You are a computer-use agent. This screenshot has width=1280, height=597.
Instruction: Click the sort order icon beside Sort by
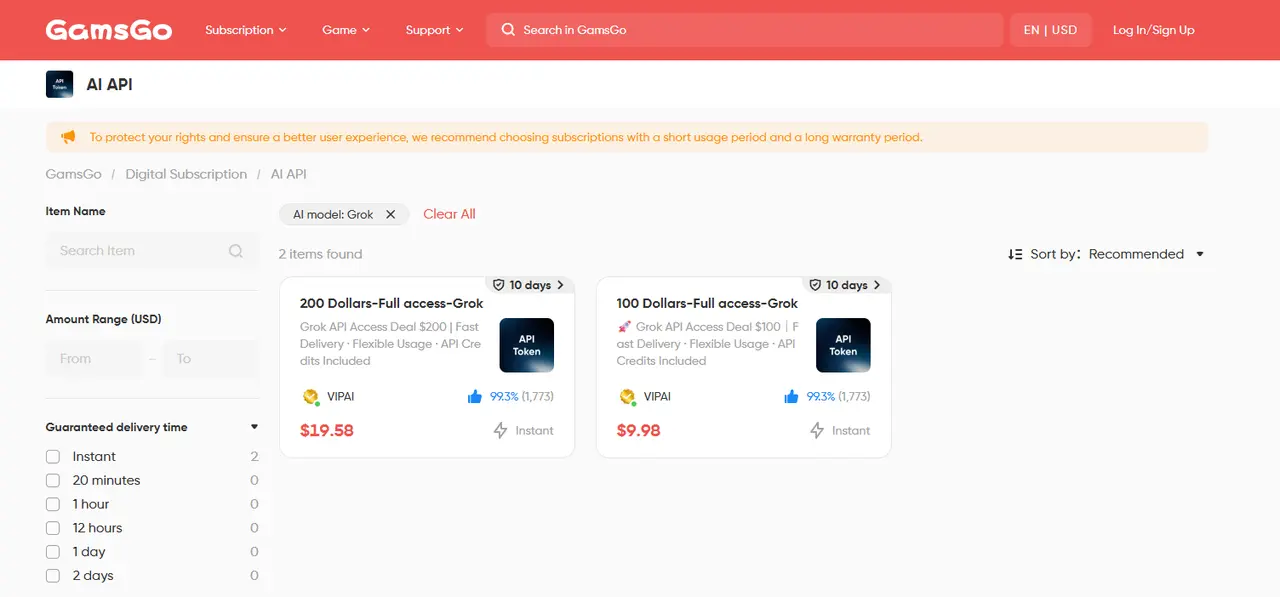(x=1015, y=254)
